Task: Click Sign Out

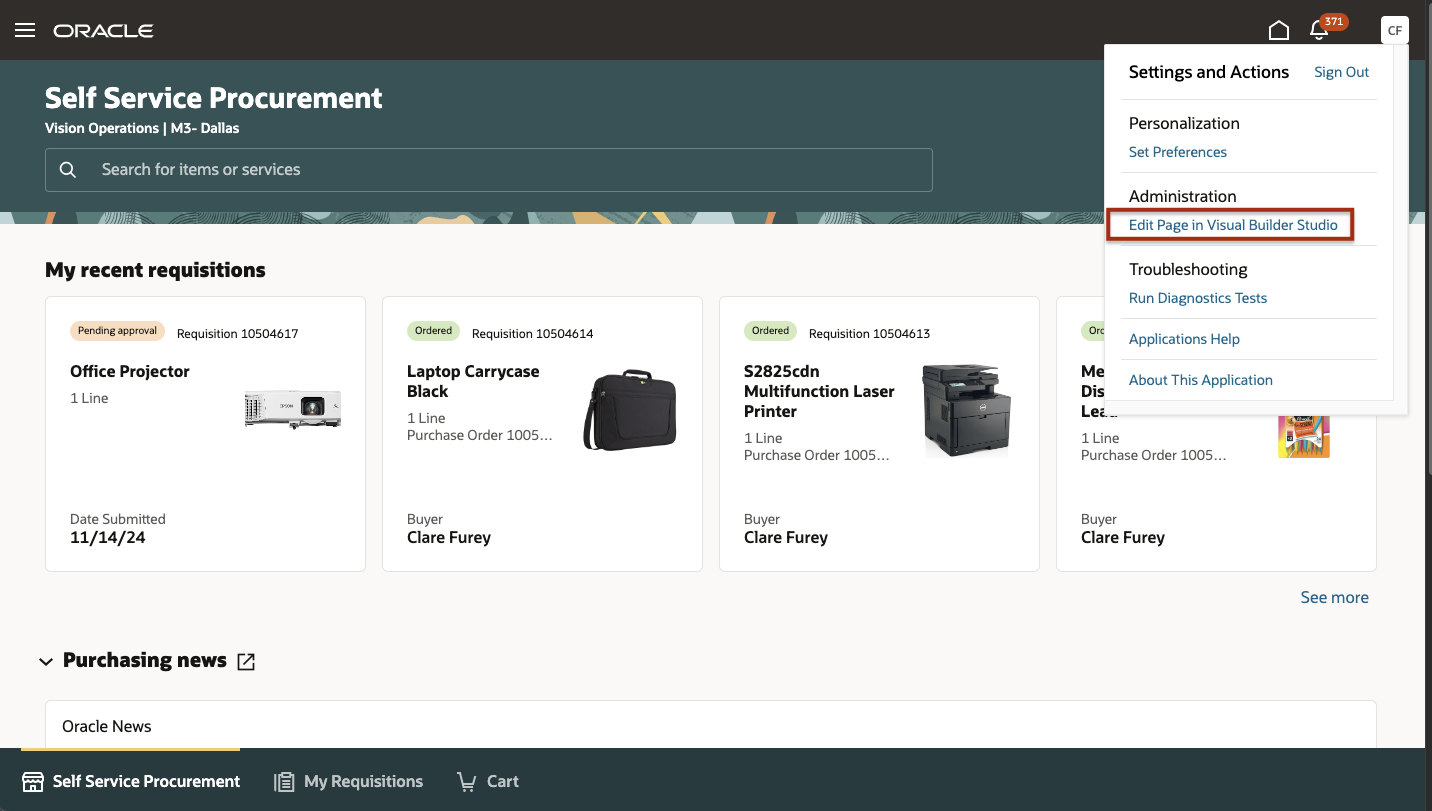Action: 1342,72
